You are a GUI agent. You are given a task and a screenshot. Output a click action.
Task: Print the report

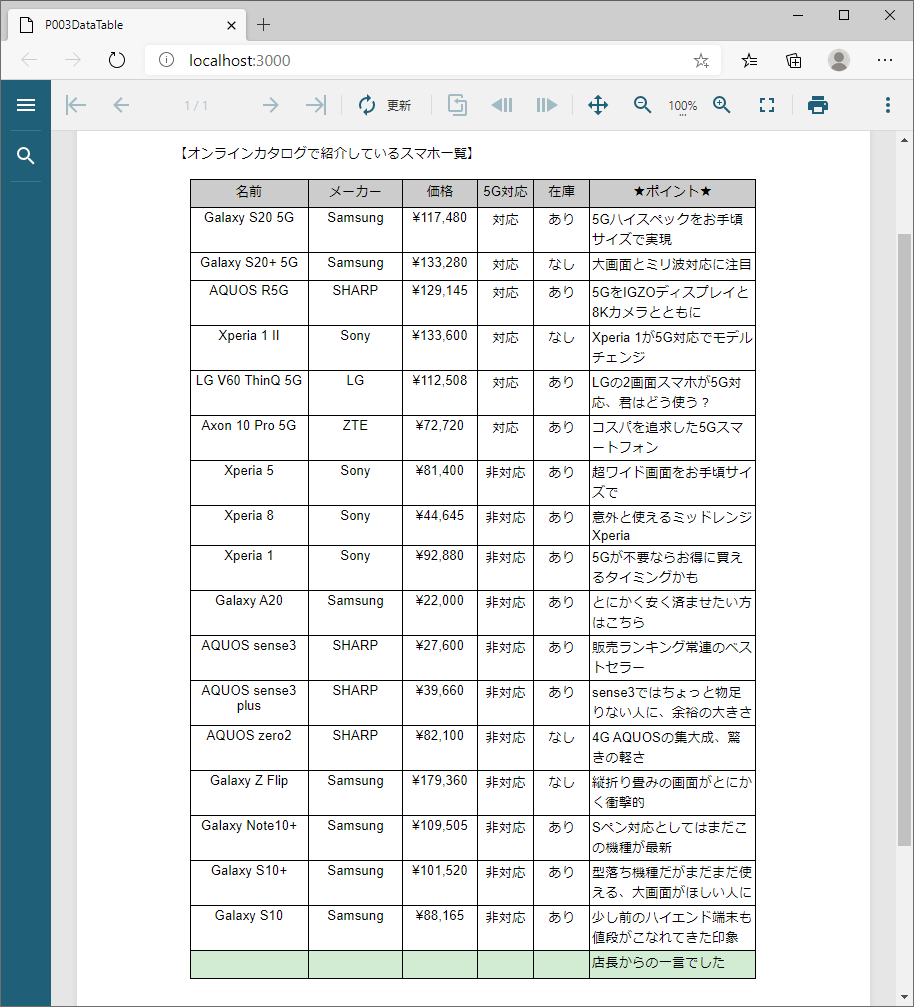[x=818, y=105]
